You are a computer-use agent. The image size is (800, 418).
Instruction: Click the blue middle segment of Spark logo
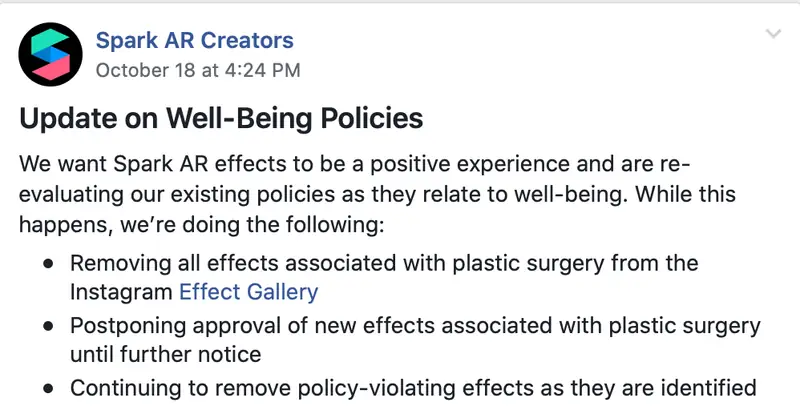[x=51, y=55]
